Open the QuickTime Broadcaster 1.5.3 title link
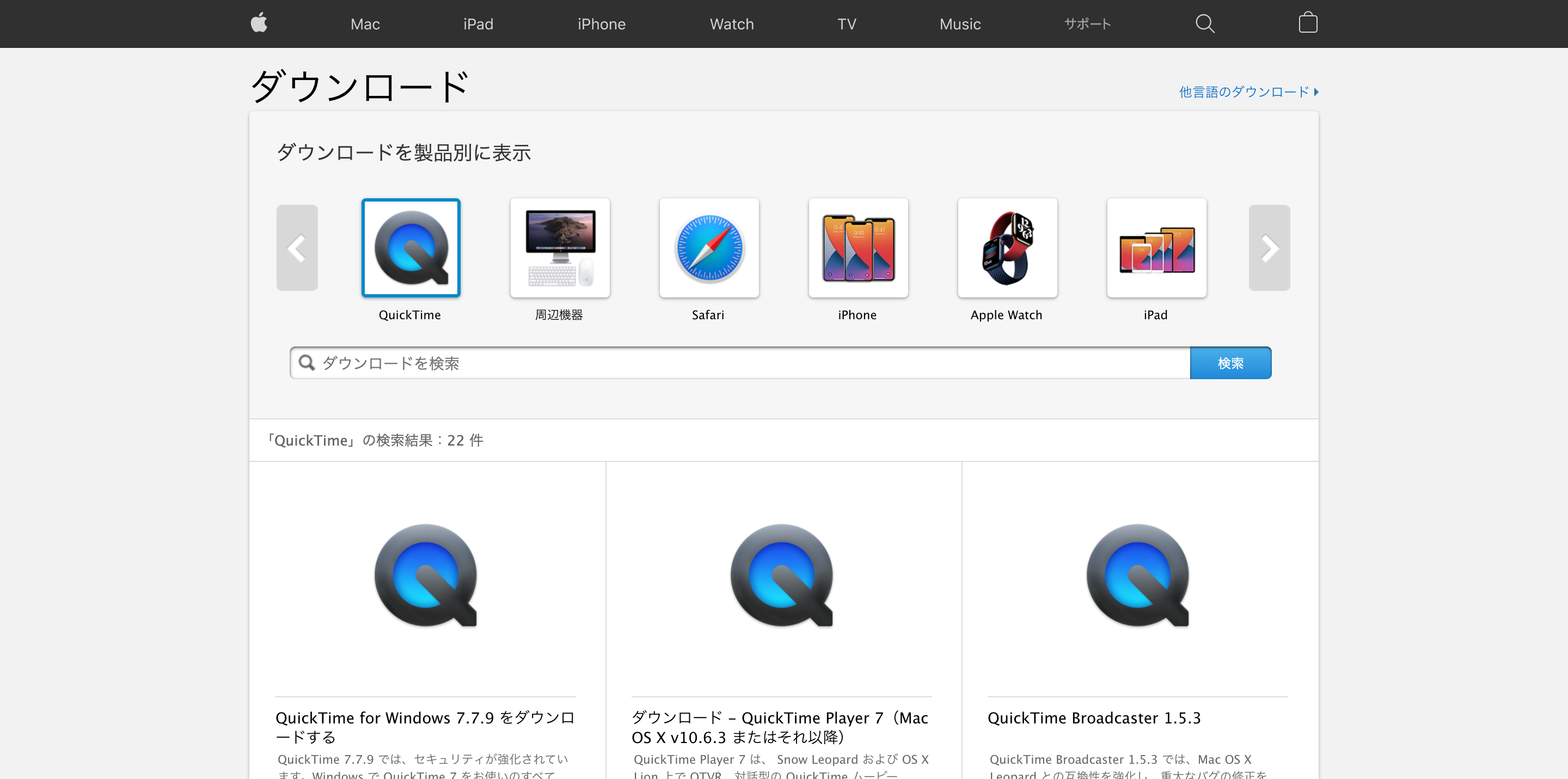 pos(1094,718)
